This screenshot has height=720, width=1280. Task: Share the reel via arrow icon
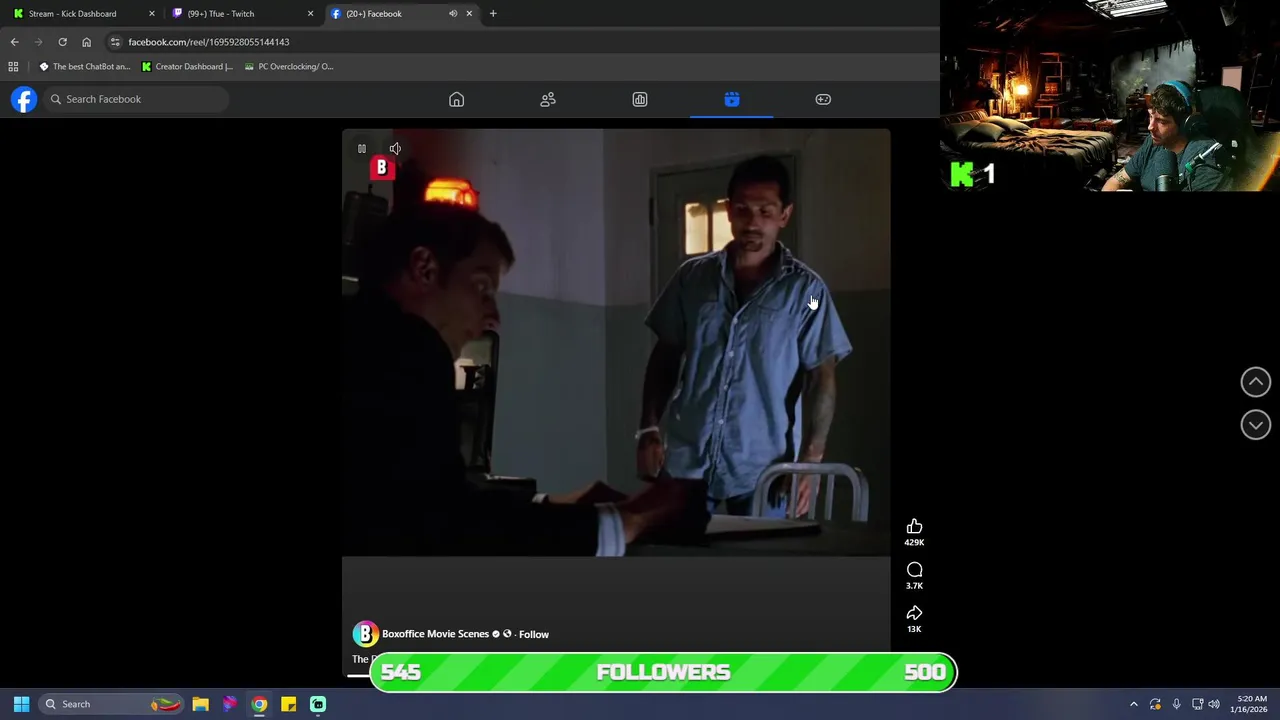coord(914,613)
